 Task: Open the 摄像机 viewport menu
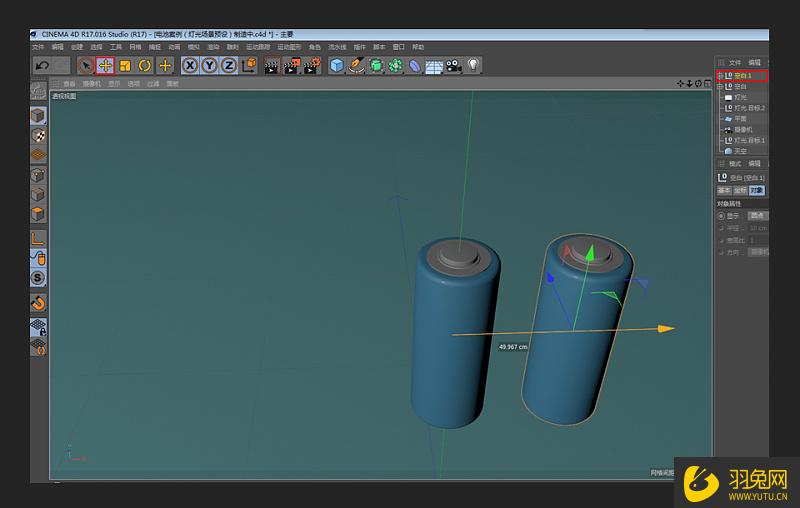pos(91,84)
